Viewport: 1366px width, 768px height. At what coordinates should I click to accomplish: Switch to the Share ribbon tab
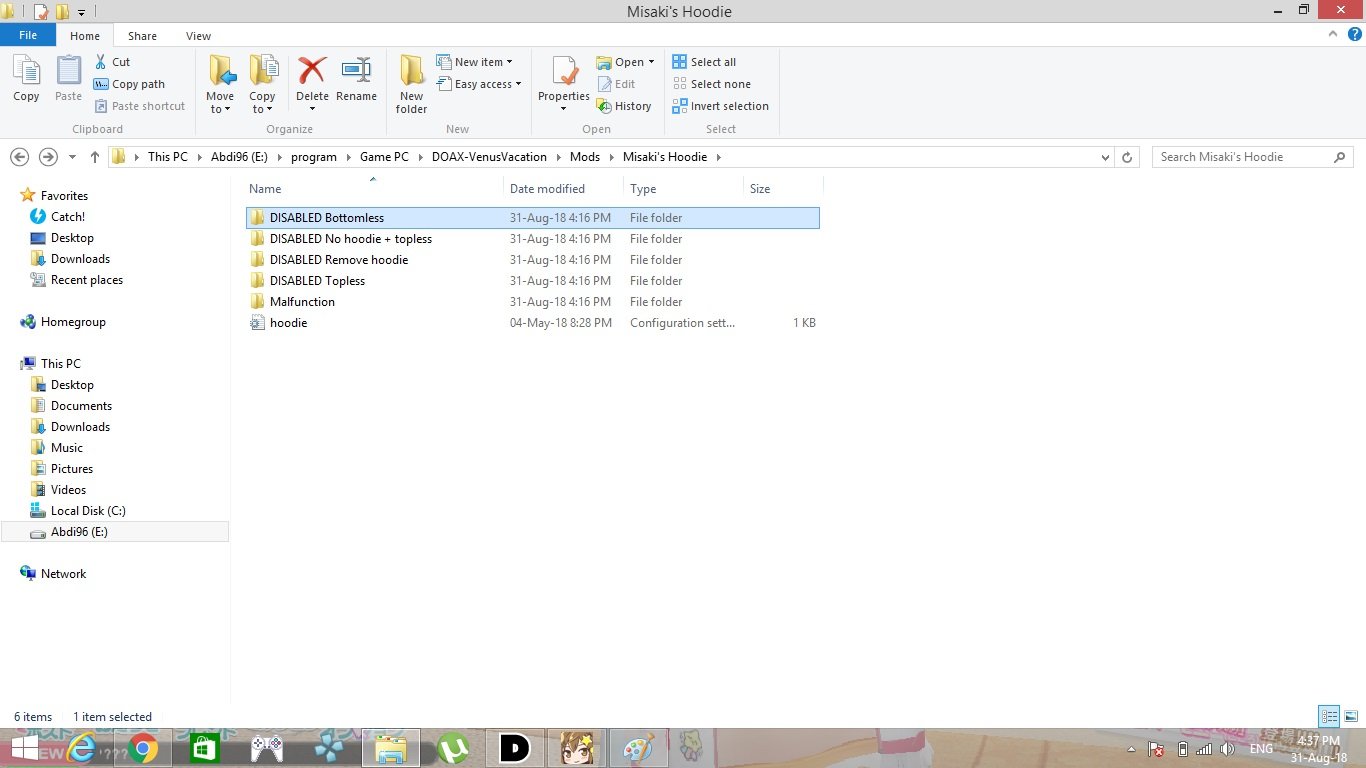point(142,36)
